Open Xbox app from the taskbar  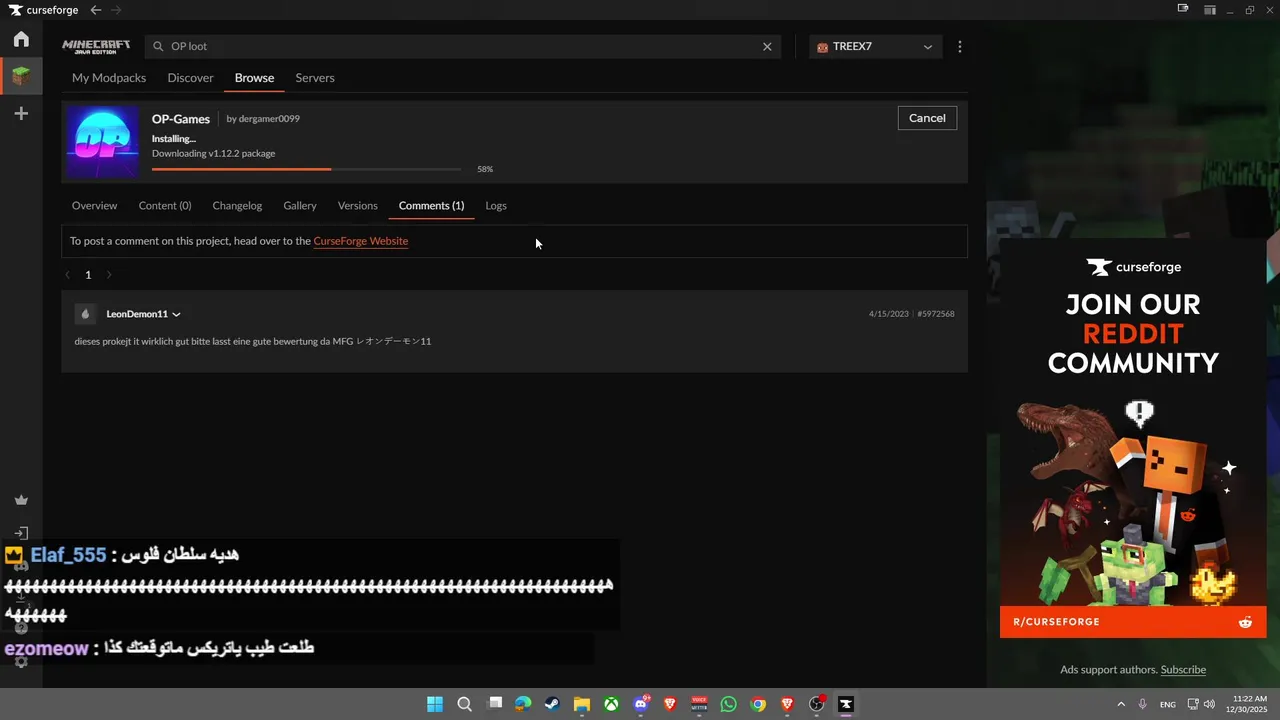click(611, 704)
